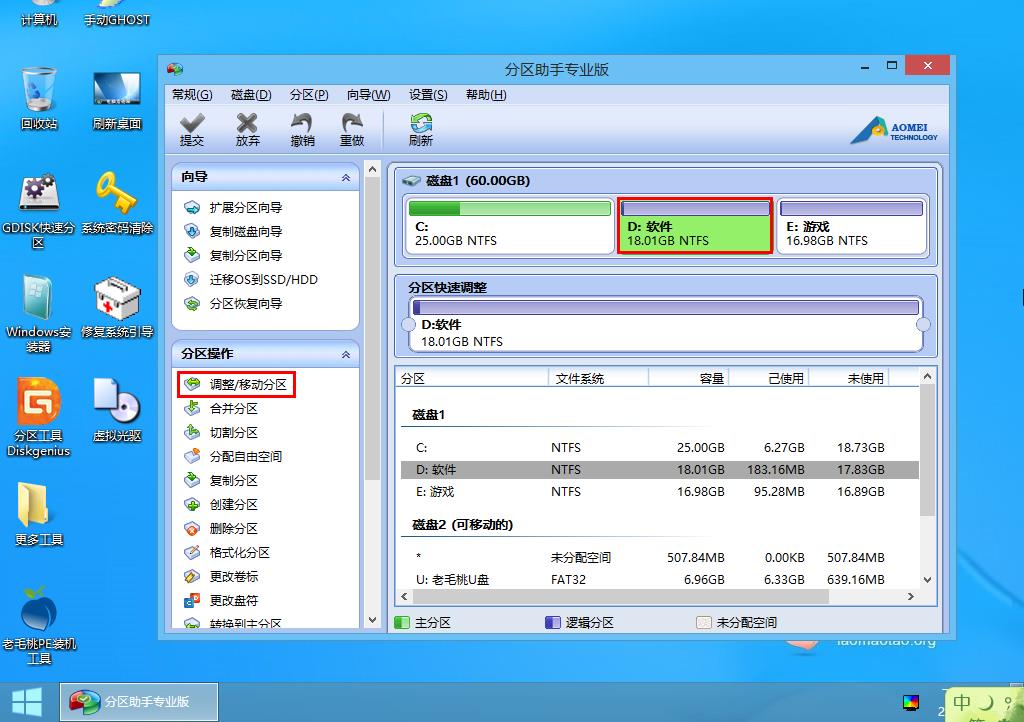Viewport: 1024px width, 722px height.
Task: Click the 重做 (Redo) toolbar icon
Action: pyautogui.click(x=352, y=129)
